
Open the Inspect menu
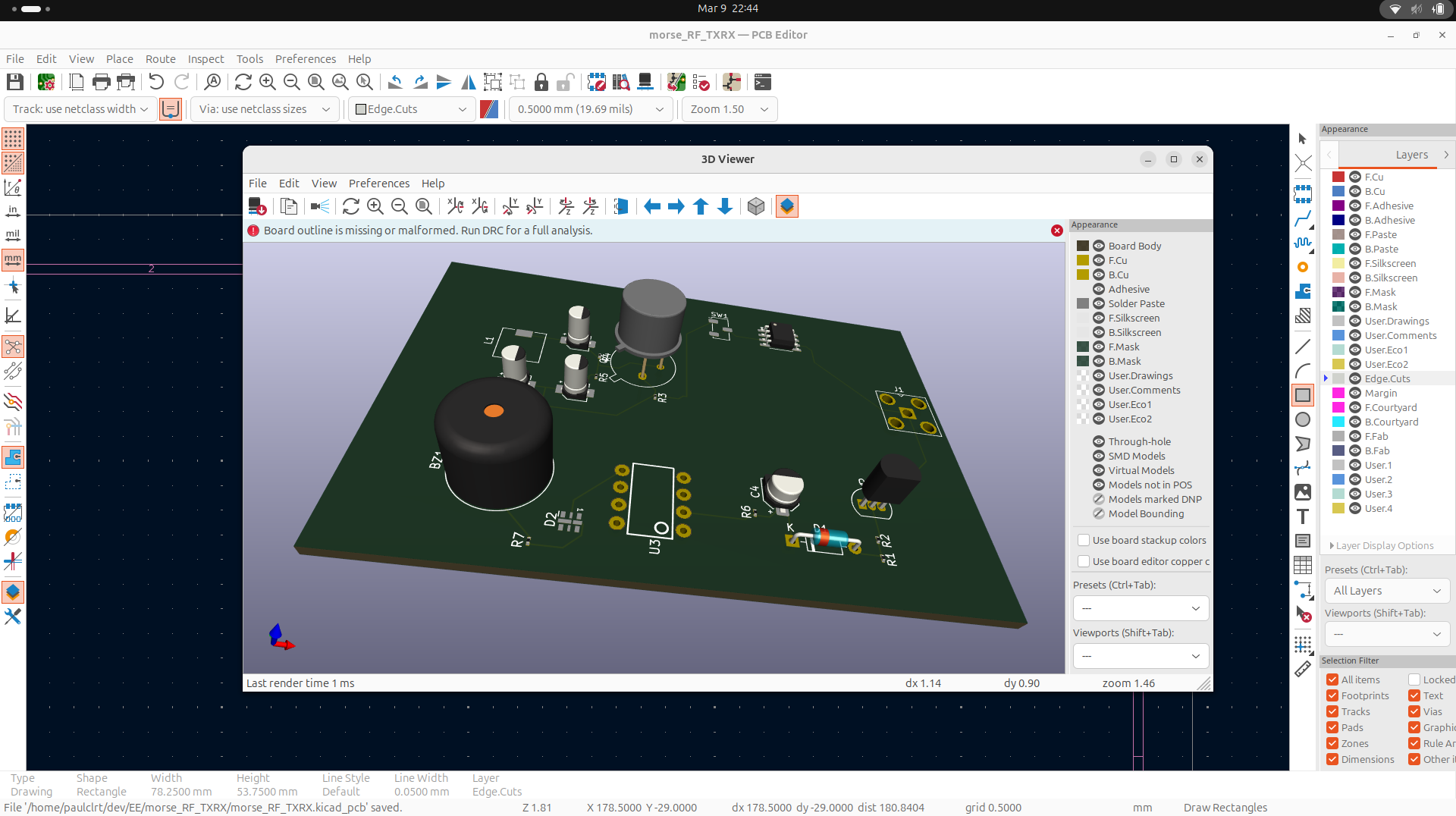tap(206, 59)
